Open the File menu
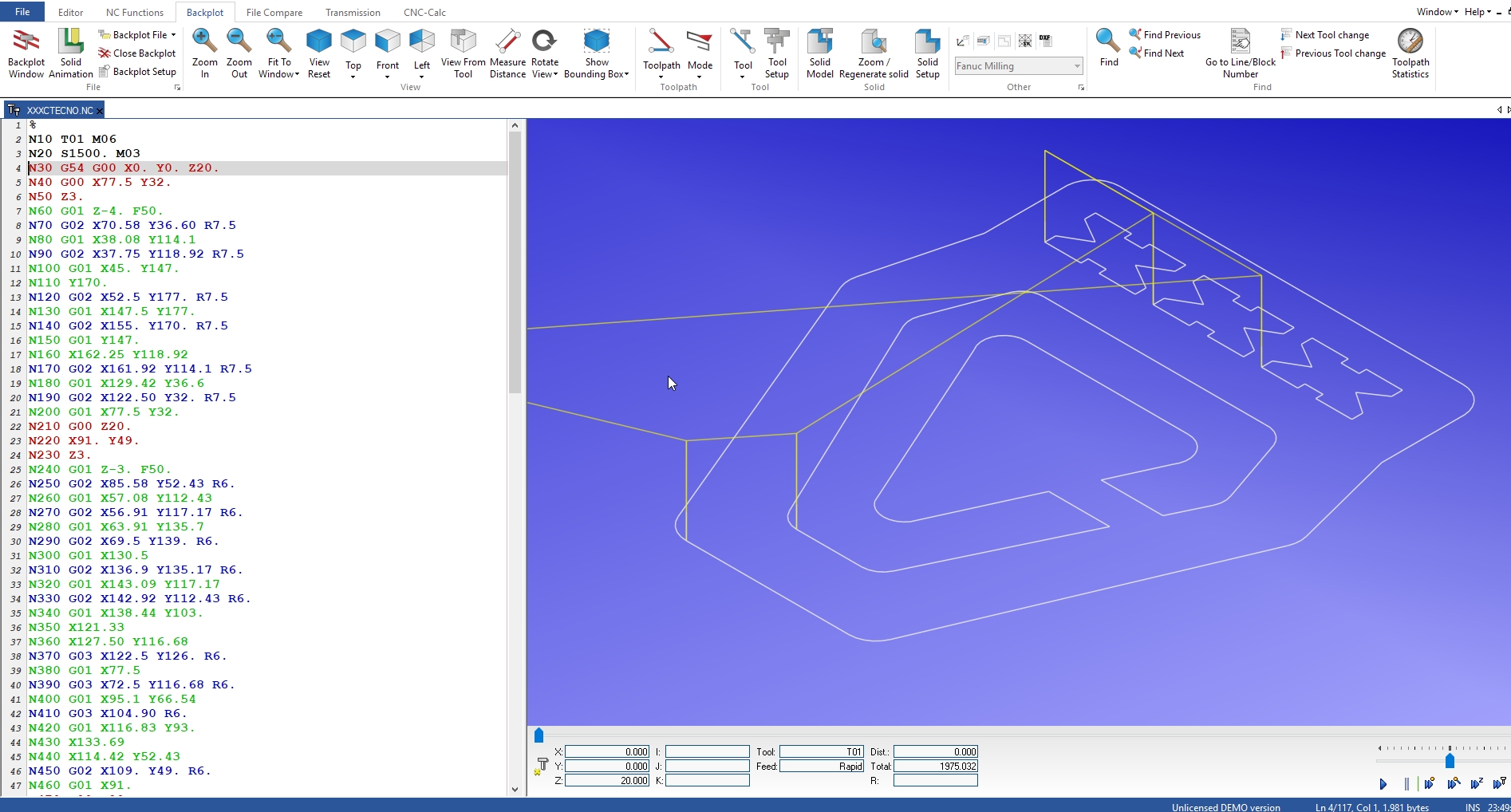The width and height of the screenshot is (1511, 812). tap(22, 12)
